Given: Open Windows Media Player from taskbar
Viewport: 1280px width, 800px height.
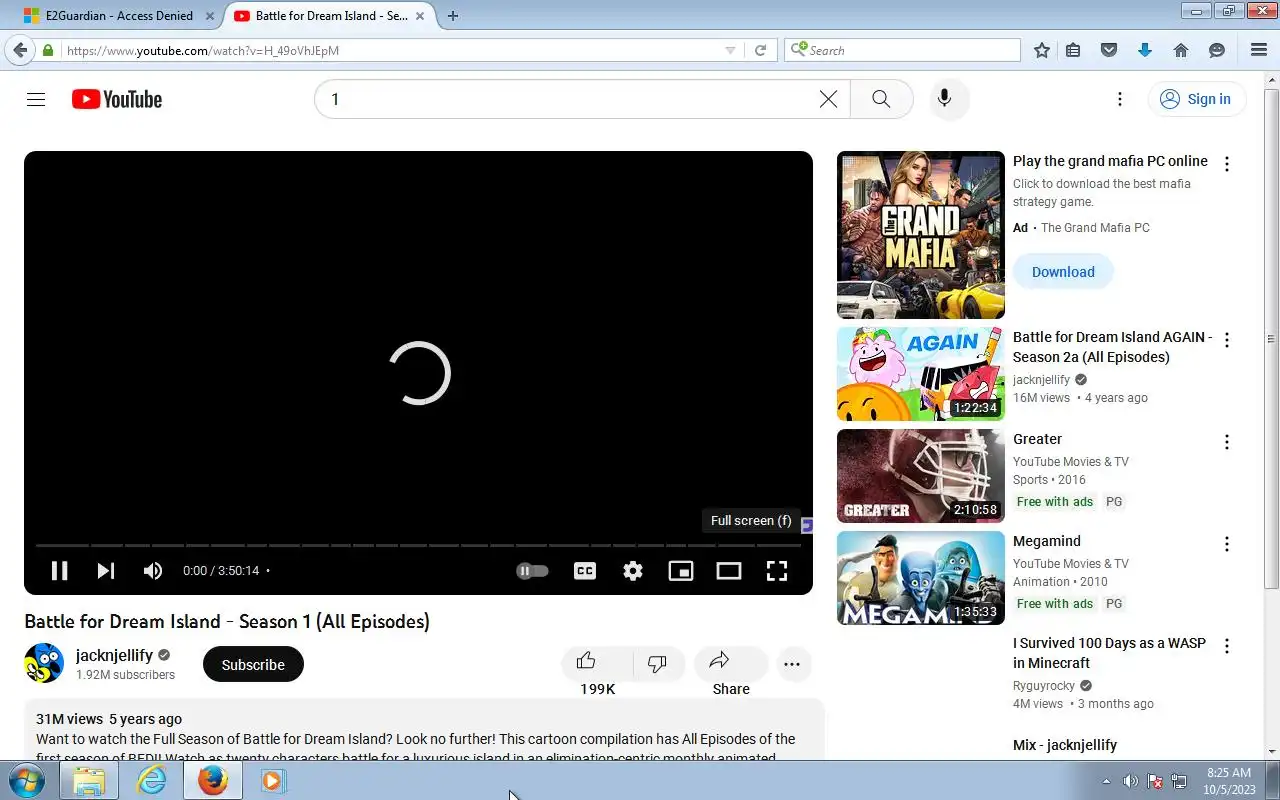Looking at the screenshot, I should [x=272, y=780].
